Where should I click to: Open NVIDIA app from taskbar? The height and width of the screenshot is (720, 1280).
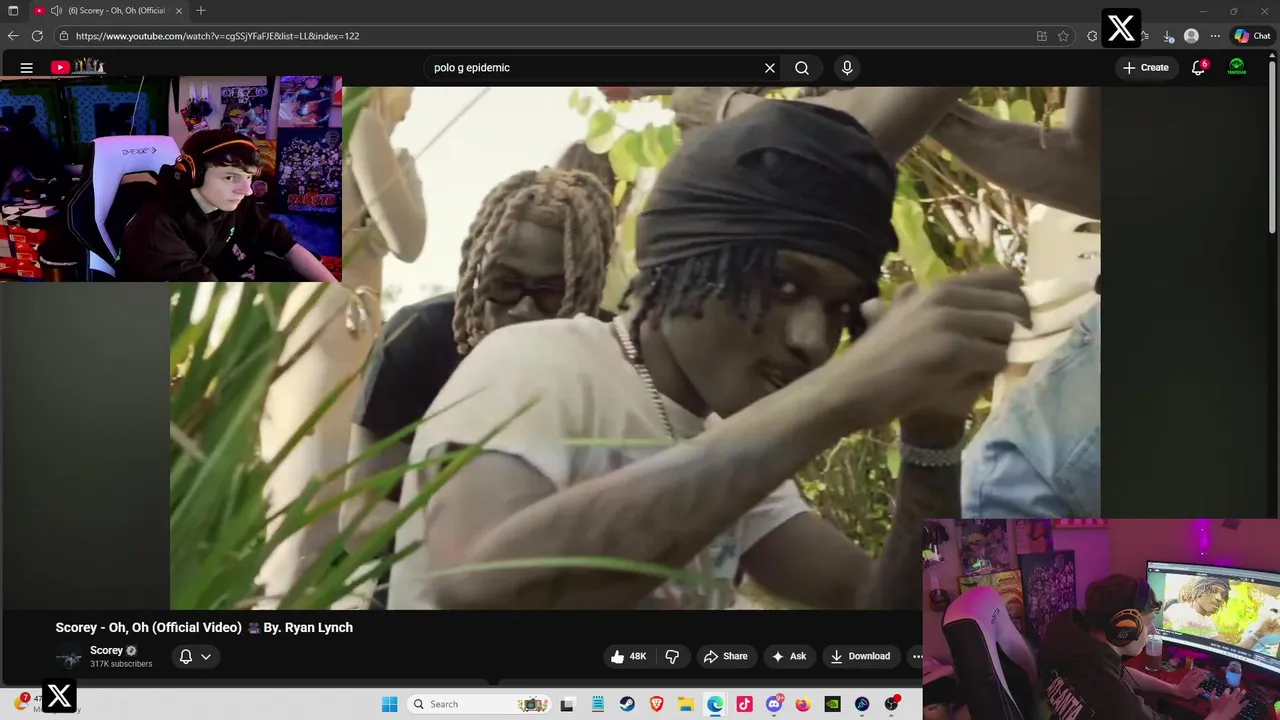point(832,704)
